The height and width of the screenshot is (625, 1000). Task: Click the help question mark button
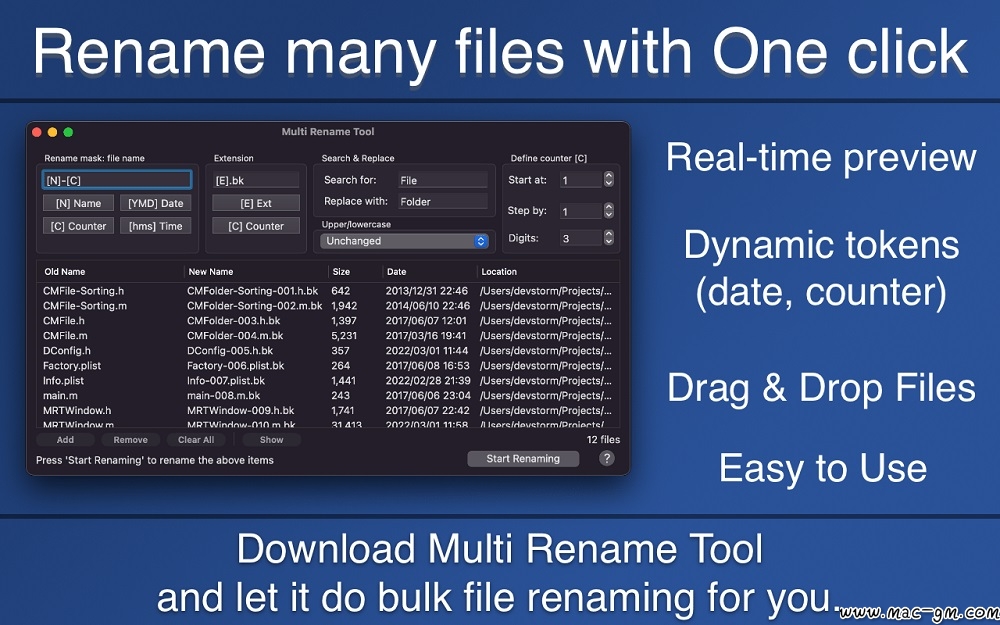coord(607,458)
